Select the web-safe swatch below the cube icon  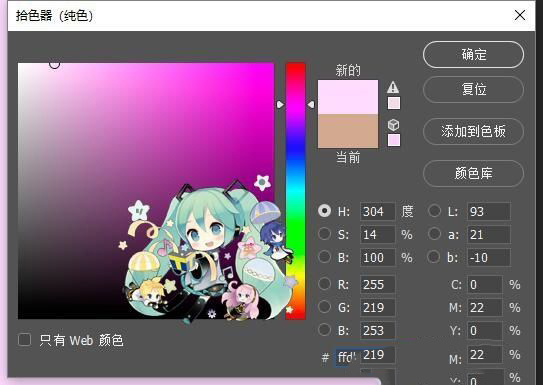pyautogui.click(x=394, y=140)
